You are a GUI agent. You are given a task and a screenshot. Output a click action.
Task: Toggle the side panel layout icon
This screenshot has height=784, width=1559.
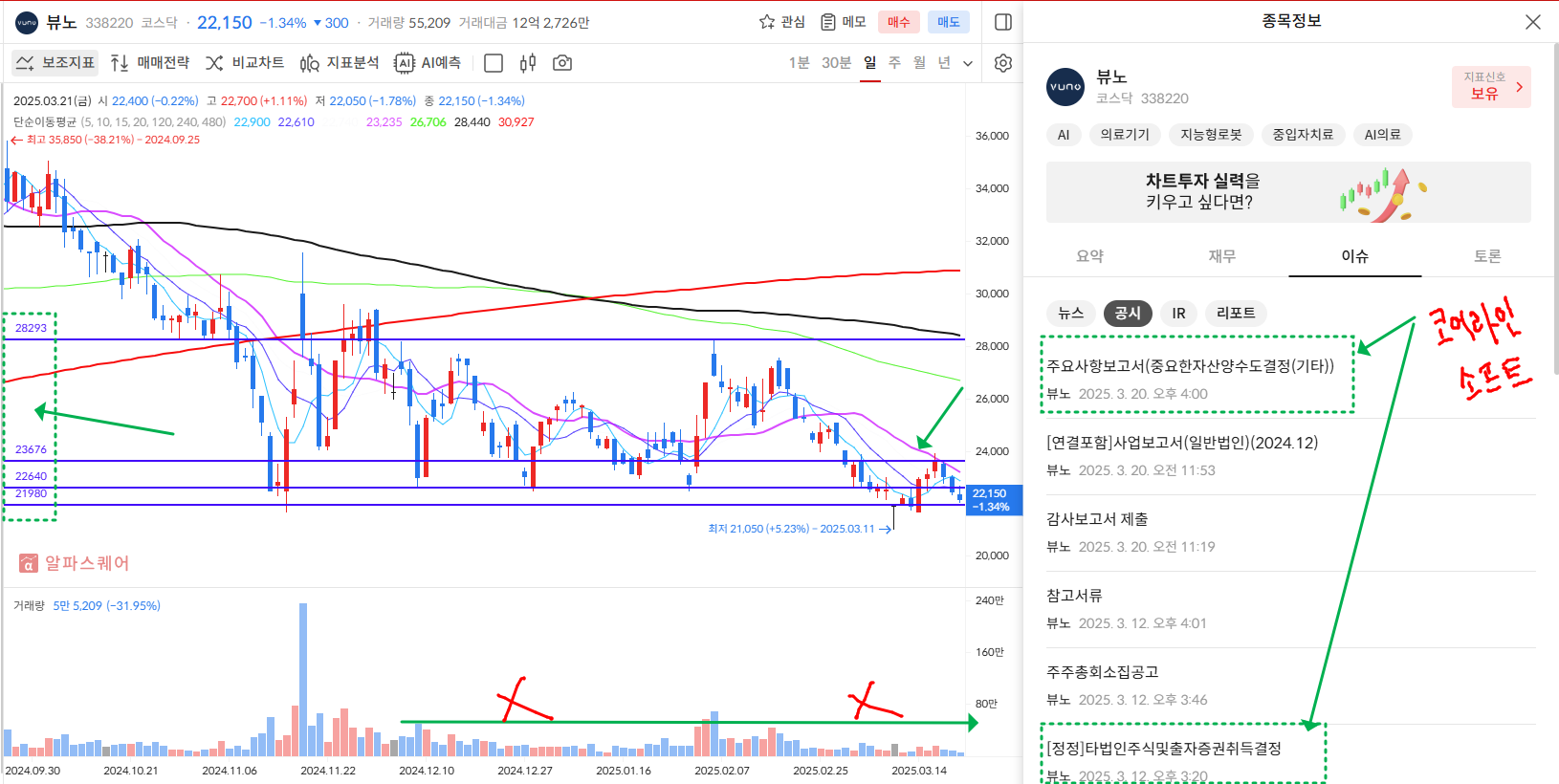tap(1003, 22)
